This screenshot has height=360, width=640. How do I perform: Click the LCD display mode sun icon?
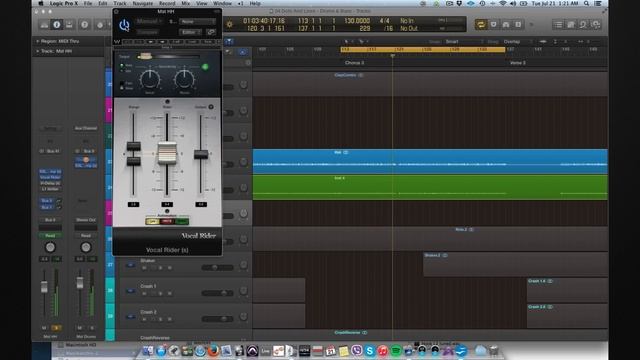(x=229, y=24)
